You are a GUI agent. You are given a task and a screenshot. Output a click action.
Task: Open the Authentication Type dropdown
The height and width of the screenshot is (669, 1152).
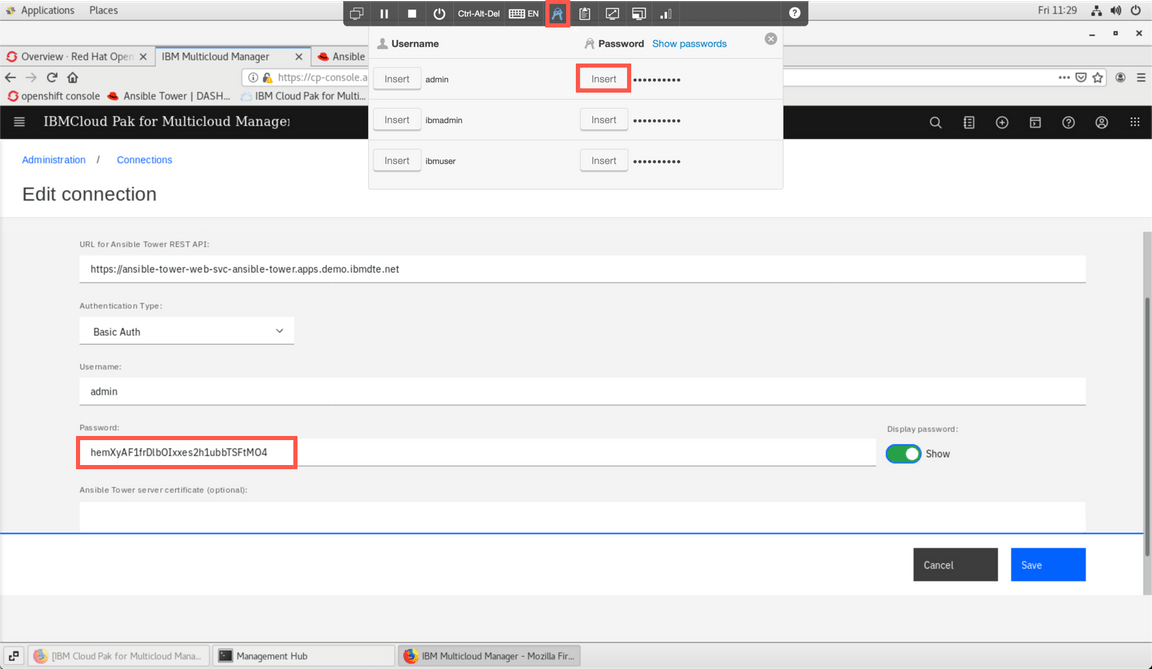coord(187,331)
